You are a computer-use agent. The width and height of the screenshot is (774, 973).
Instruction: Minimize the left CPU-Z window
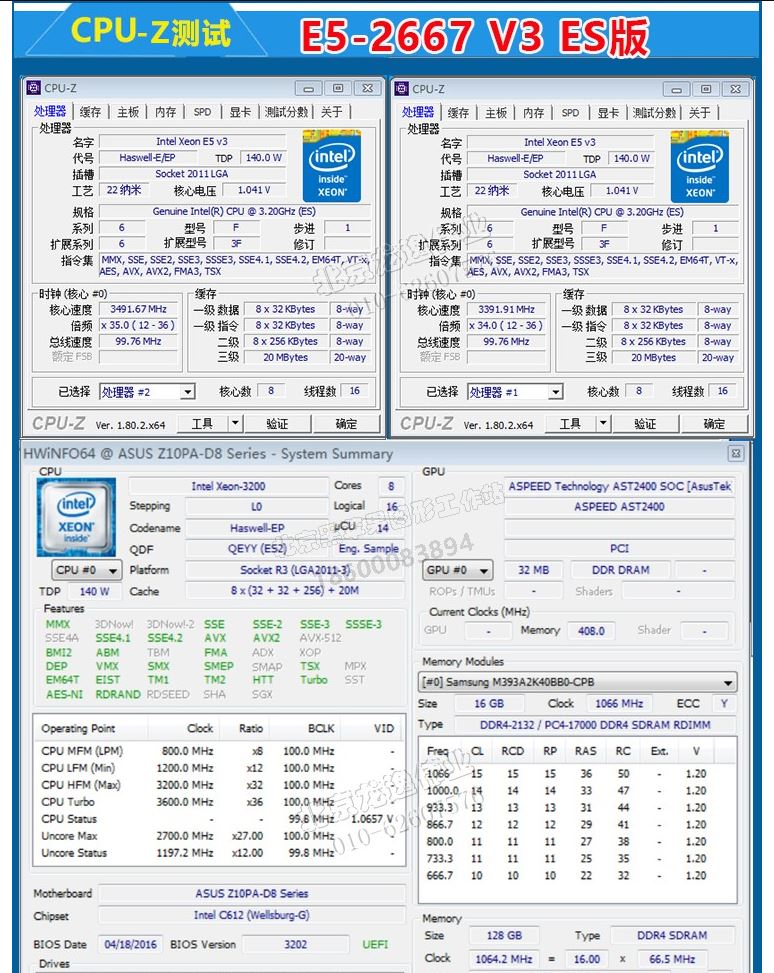coord(308,89)
